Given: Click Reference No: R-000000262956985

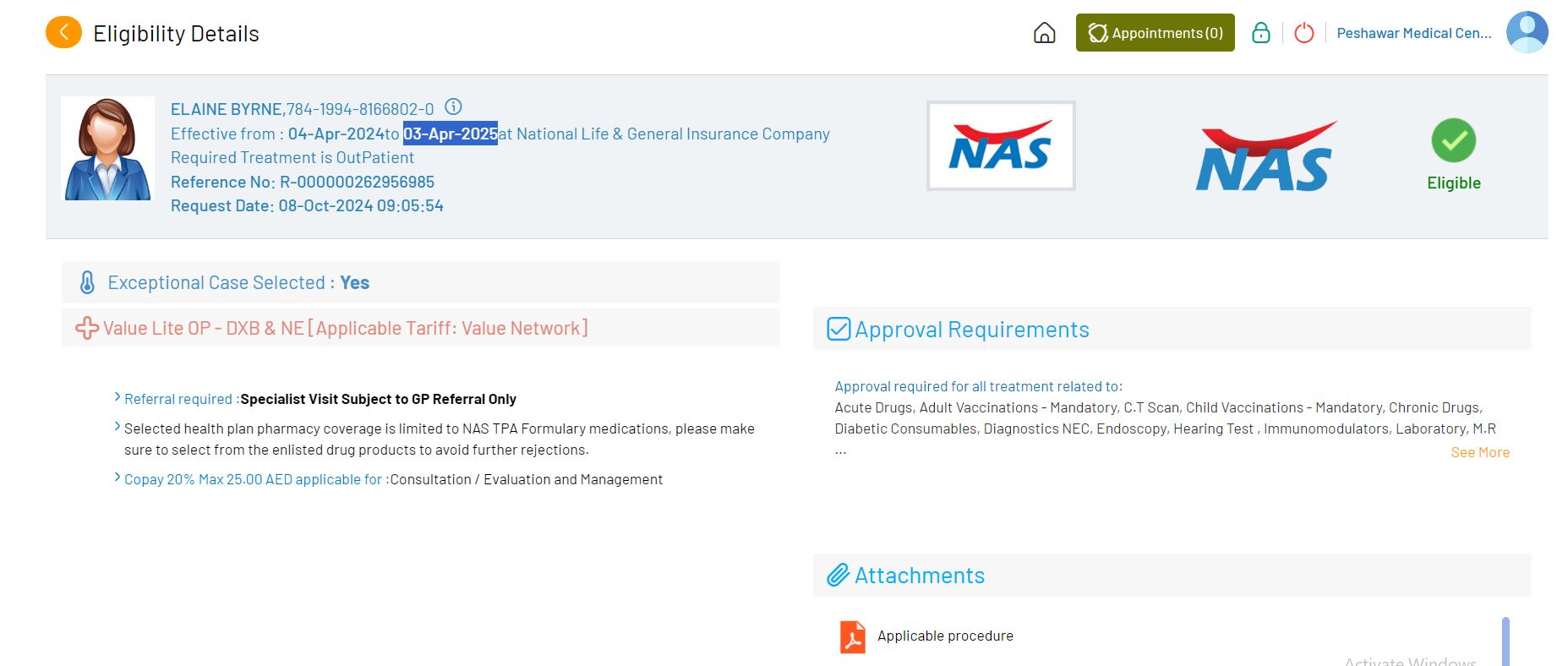Looking at the screenshot, I should coord(303,182).
